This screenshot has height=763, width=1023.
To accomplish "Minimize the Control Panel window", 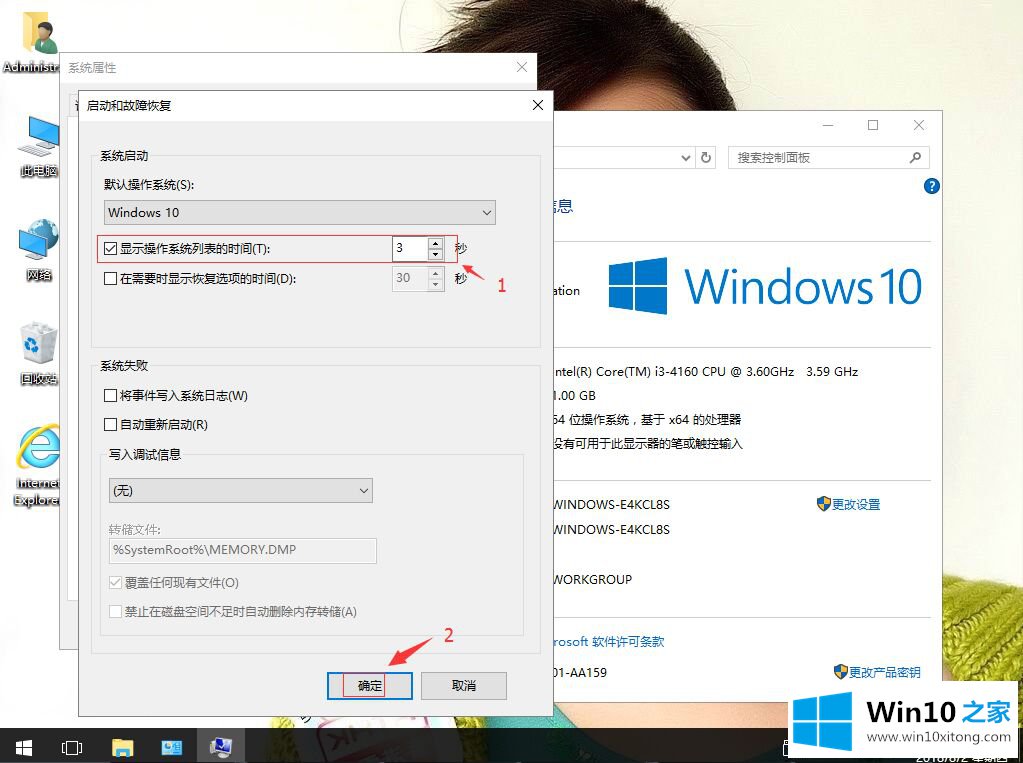I will click(828, 125).
